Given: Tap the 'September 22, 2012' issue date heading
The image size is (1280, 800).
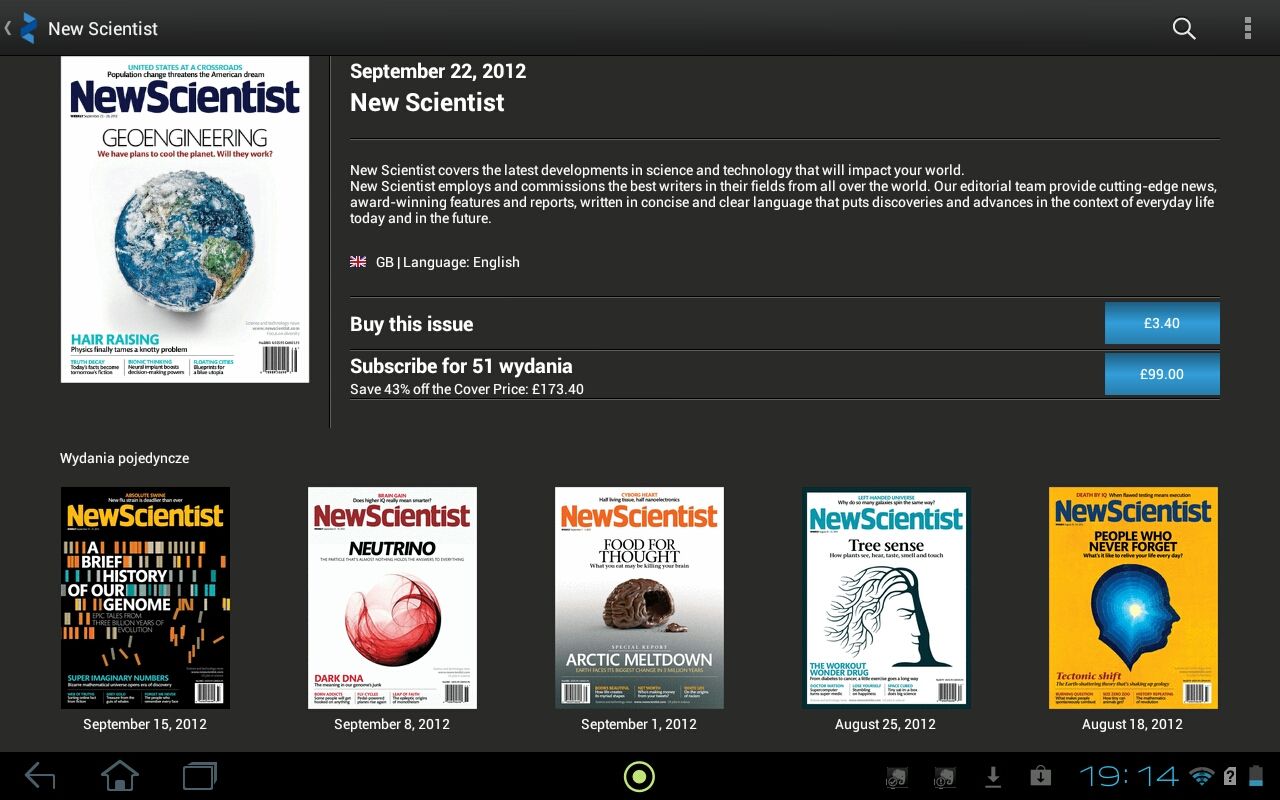Looking at the screenshot, I should click(x=438, y=71).
